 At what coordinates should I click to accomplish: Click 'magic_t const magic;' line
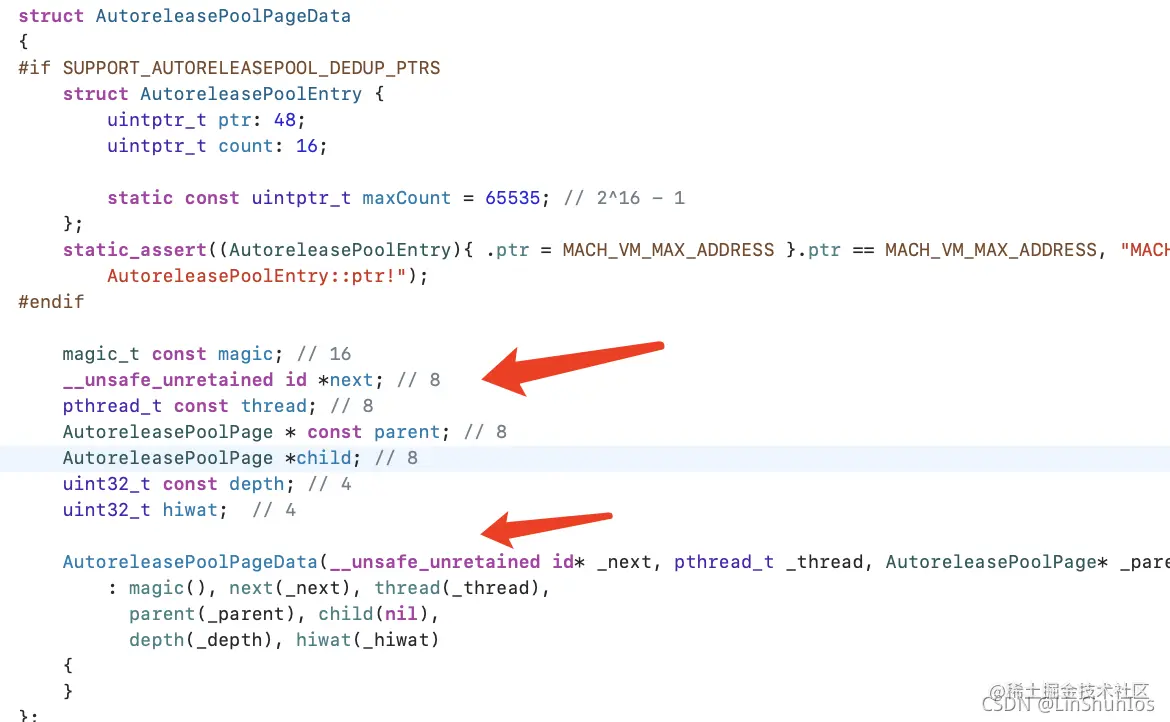click(172, 354)
